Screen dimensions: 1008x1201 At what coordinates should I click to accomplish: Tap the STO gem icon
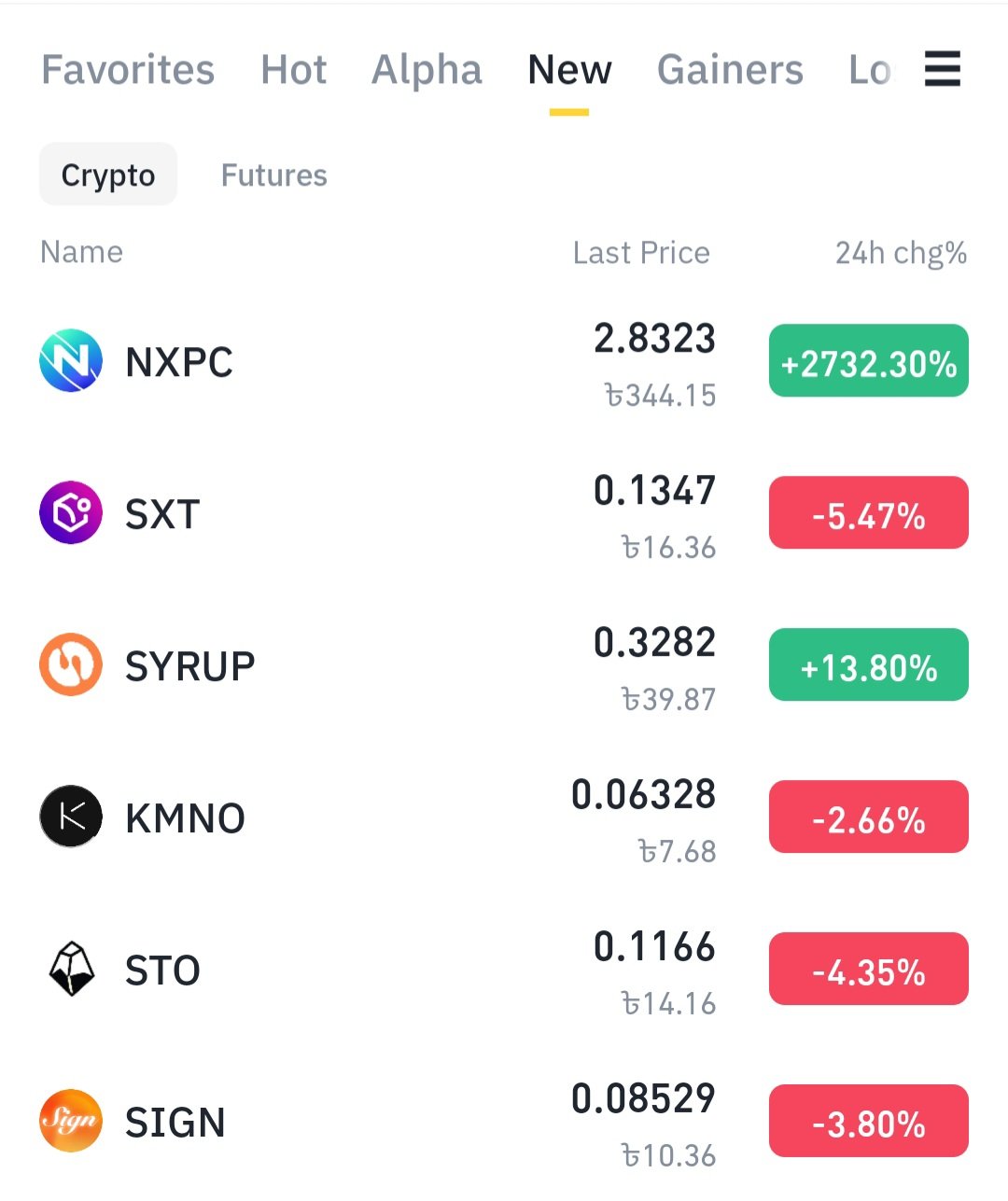point(71,969)
